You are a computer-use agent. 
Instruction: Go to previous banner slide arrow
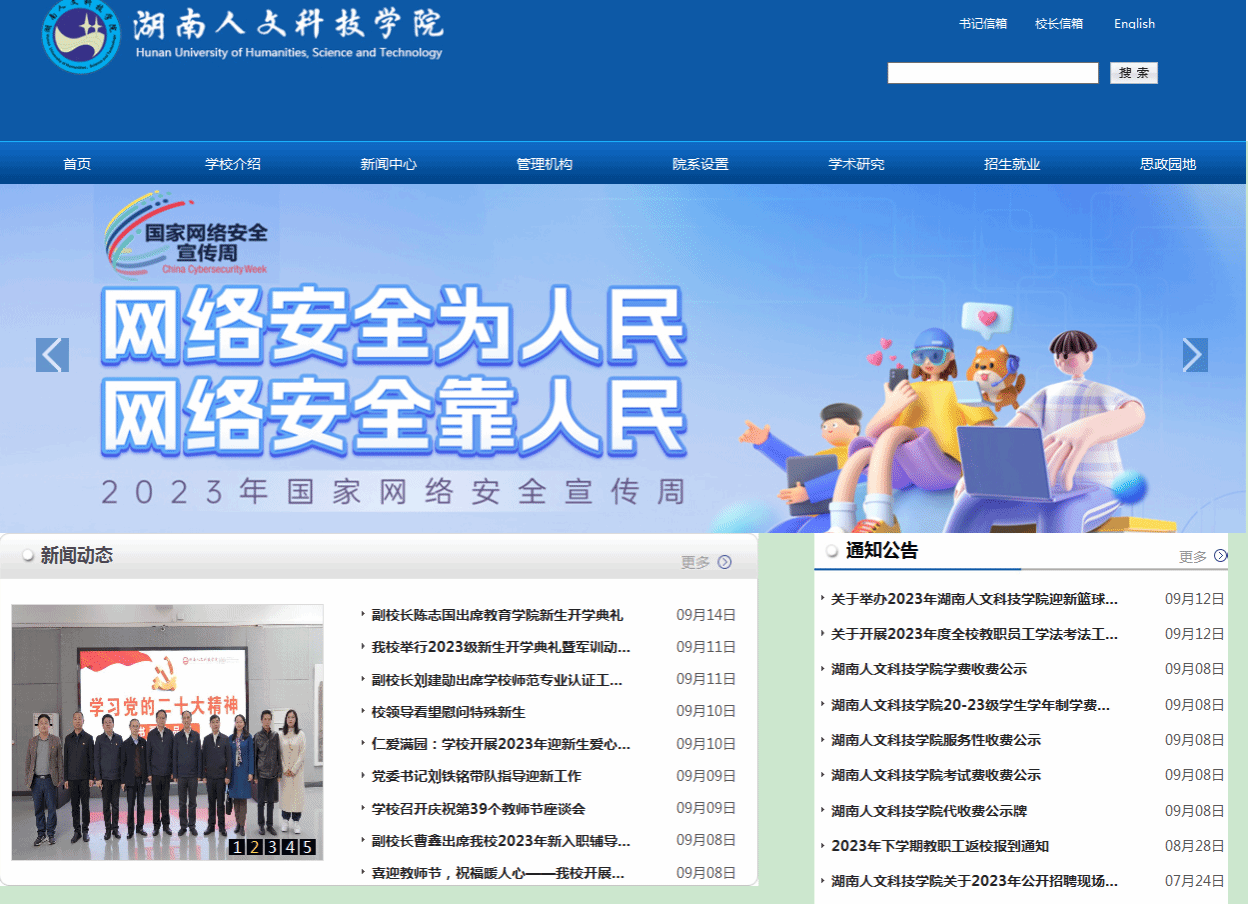pyautogui.click(x=52, y=355)
